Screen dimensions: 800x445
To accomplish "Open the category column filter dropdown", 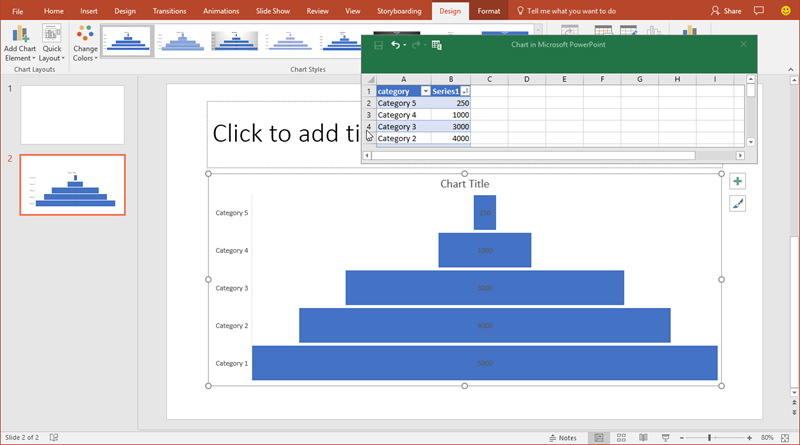I will [x=425, y=91].
